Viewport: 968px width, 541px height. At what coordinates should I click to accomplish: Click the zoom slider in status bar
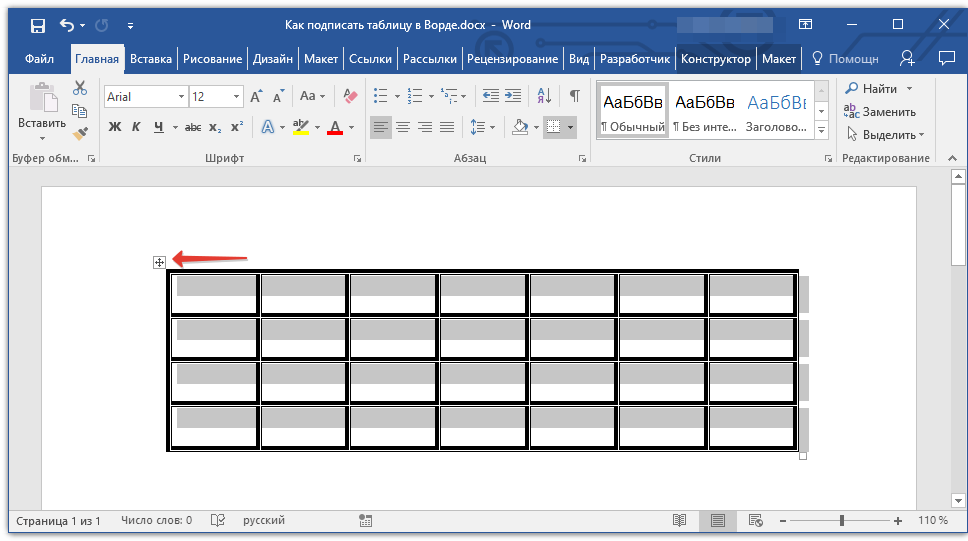(x=842, y=521)
